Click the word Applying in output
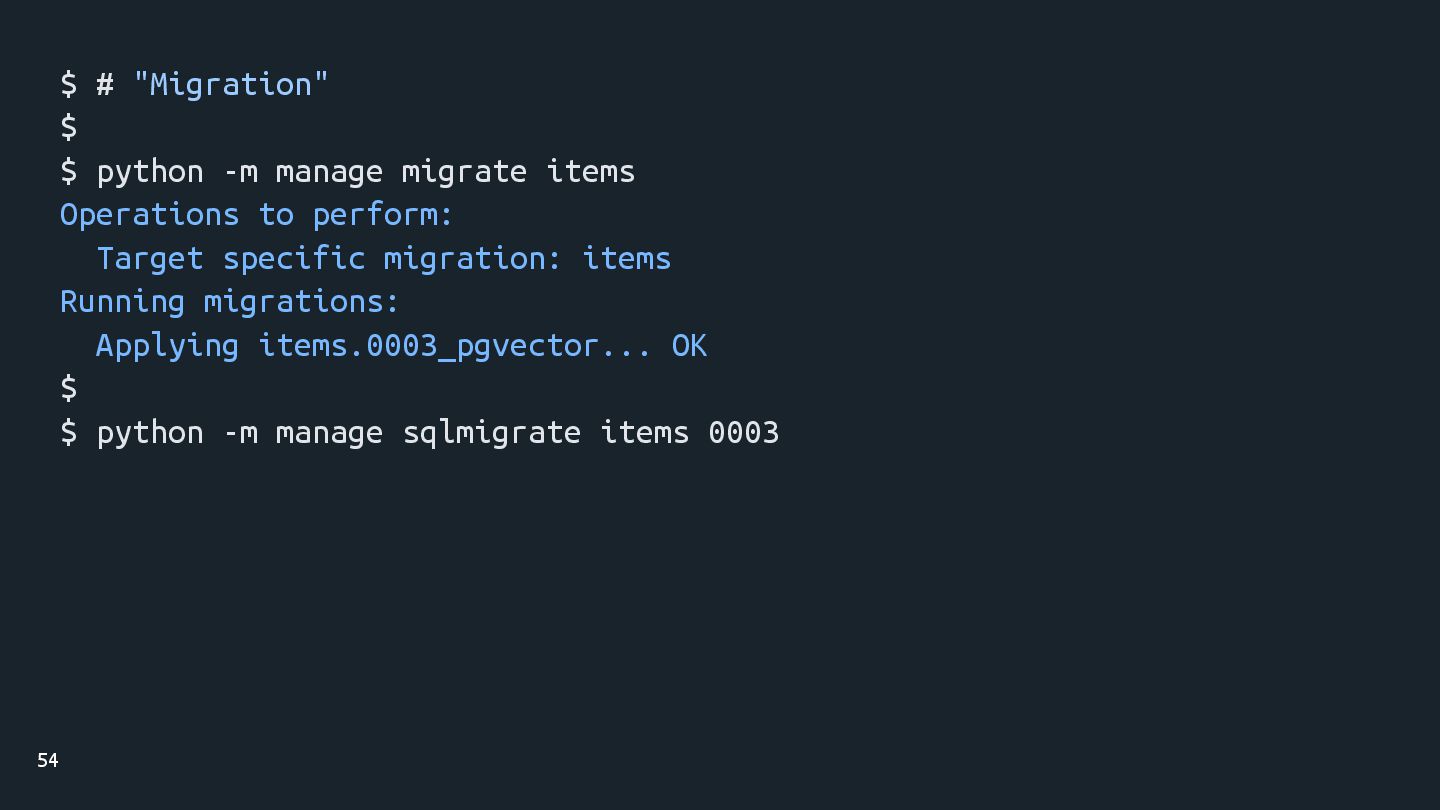The height and width of the screenshot is (810, 1440). pyautogui.click(x=166, y=346)
